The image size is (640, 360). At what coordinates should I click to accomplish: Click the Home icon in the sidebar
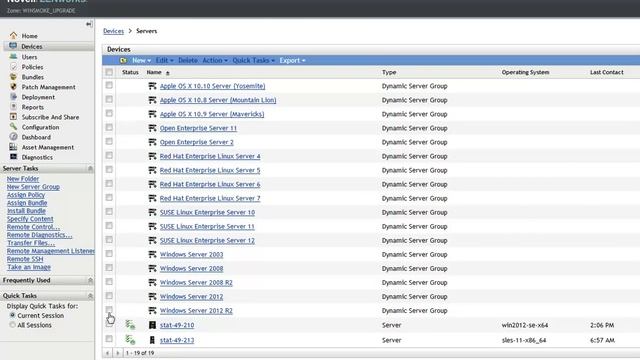(13, 36)
